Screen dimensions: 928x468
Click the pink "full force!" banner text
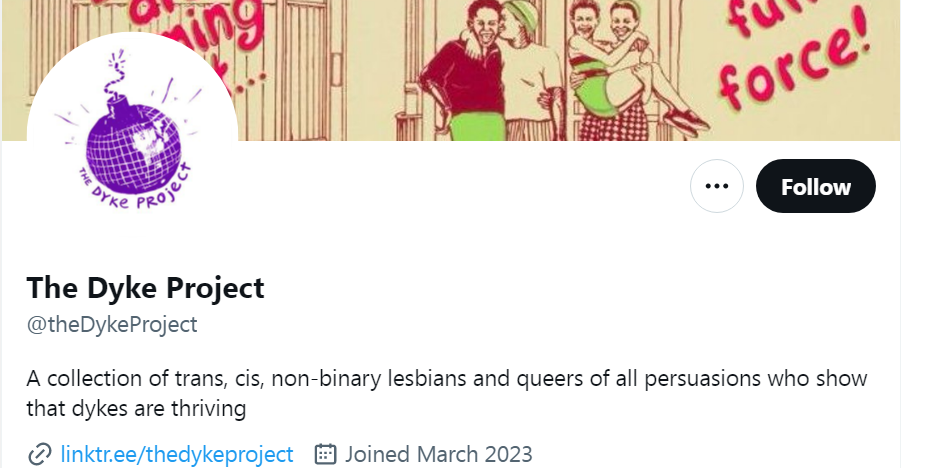tap(785, 60)
